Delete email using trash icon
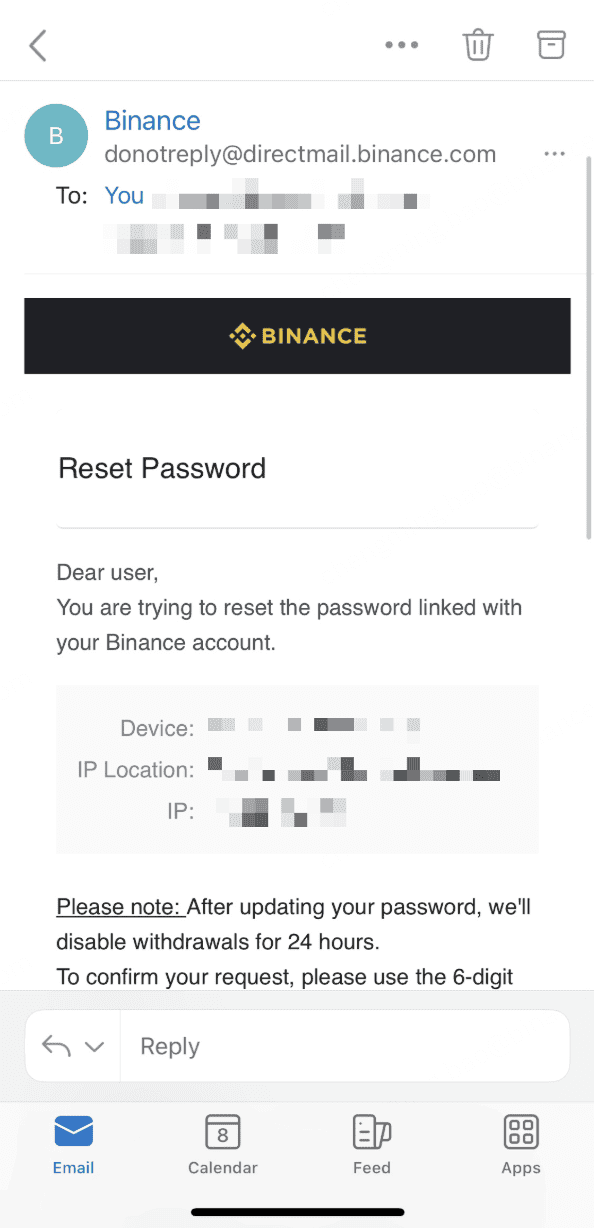 click(478, 45)
